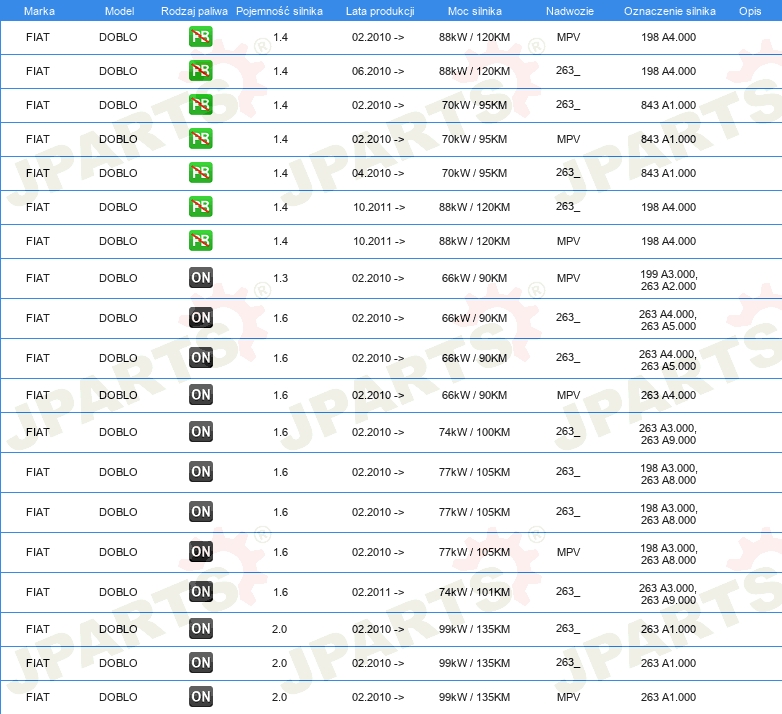Click the Oznaczenie silnika column header

(670, 11)
